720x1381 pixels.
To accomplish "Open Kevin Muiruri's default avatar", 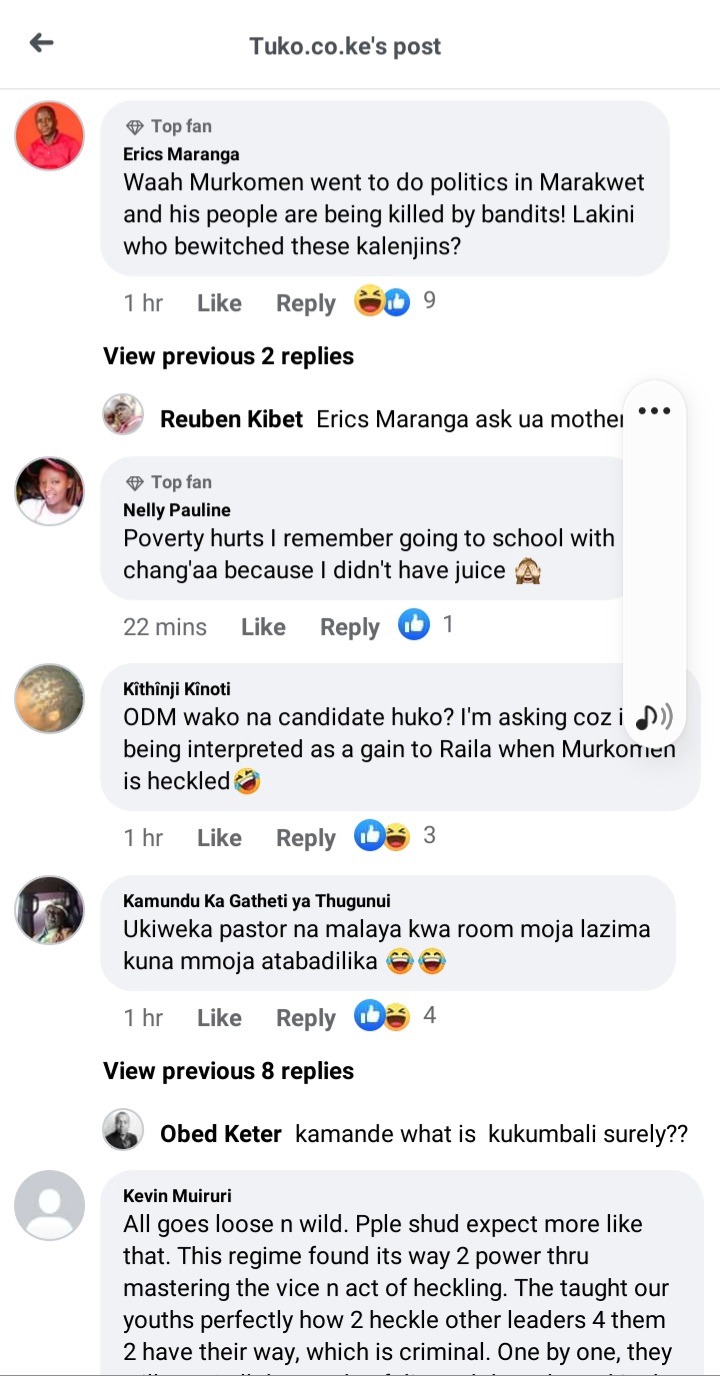I will (49, 1205).
